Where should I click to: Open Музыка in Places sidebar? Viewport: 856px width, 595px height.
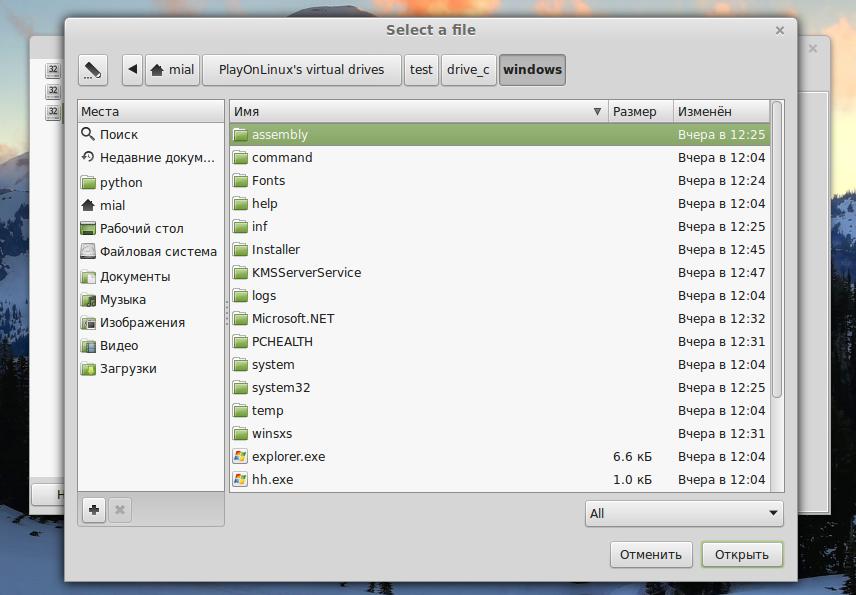point(151,300)
